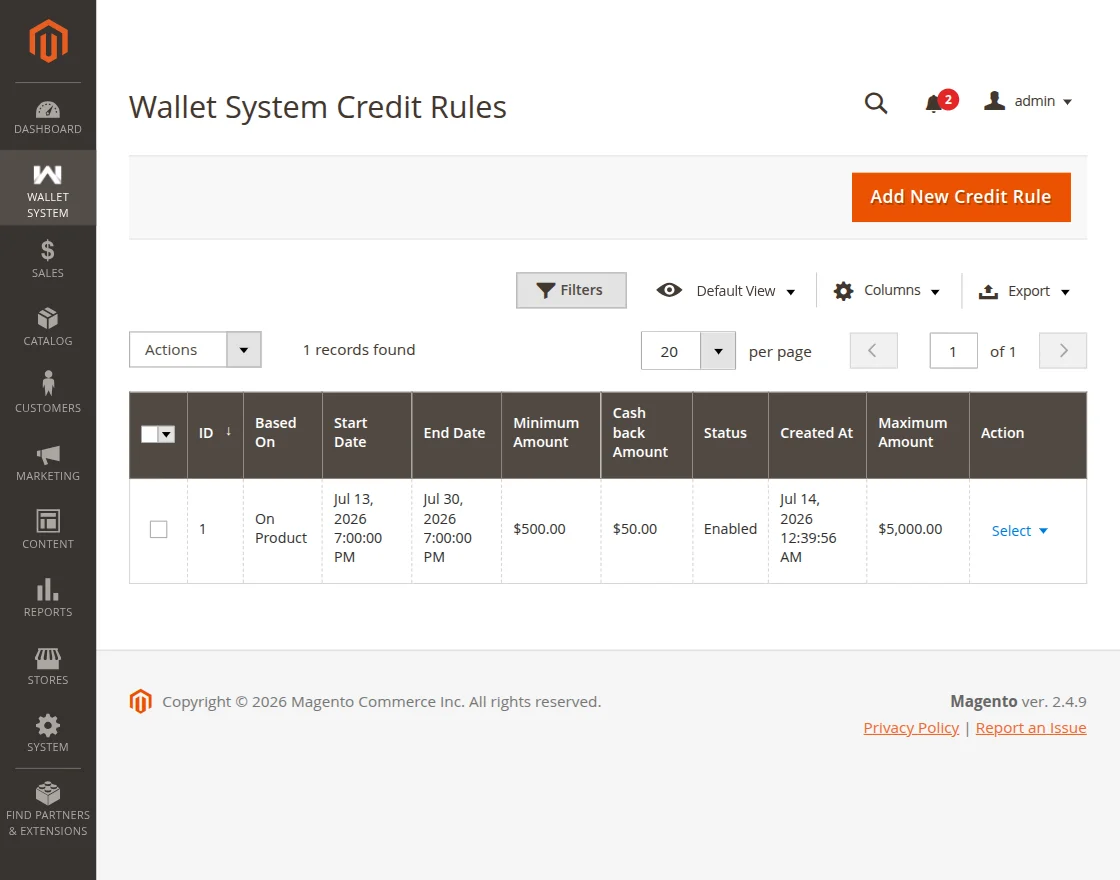Open the Stores menu
Screen dimensions: 1120x880
click(48, 666)
